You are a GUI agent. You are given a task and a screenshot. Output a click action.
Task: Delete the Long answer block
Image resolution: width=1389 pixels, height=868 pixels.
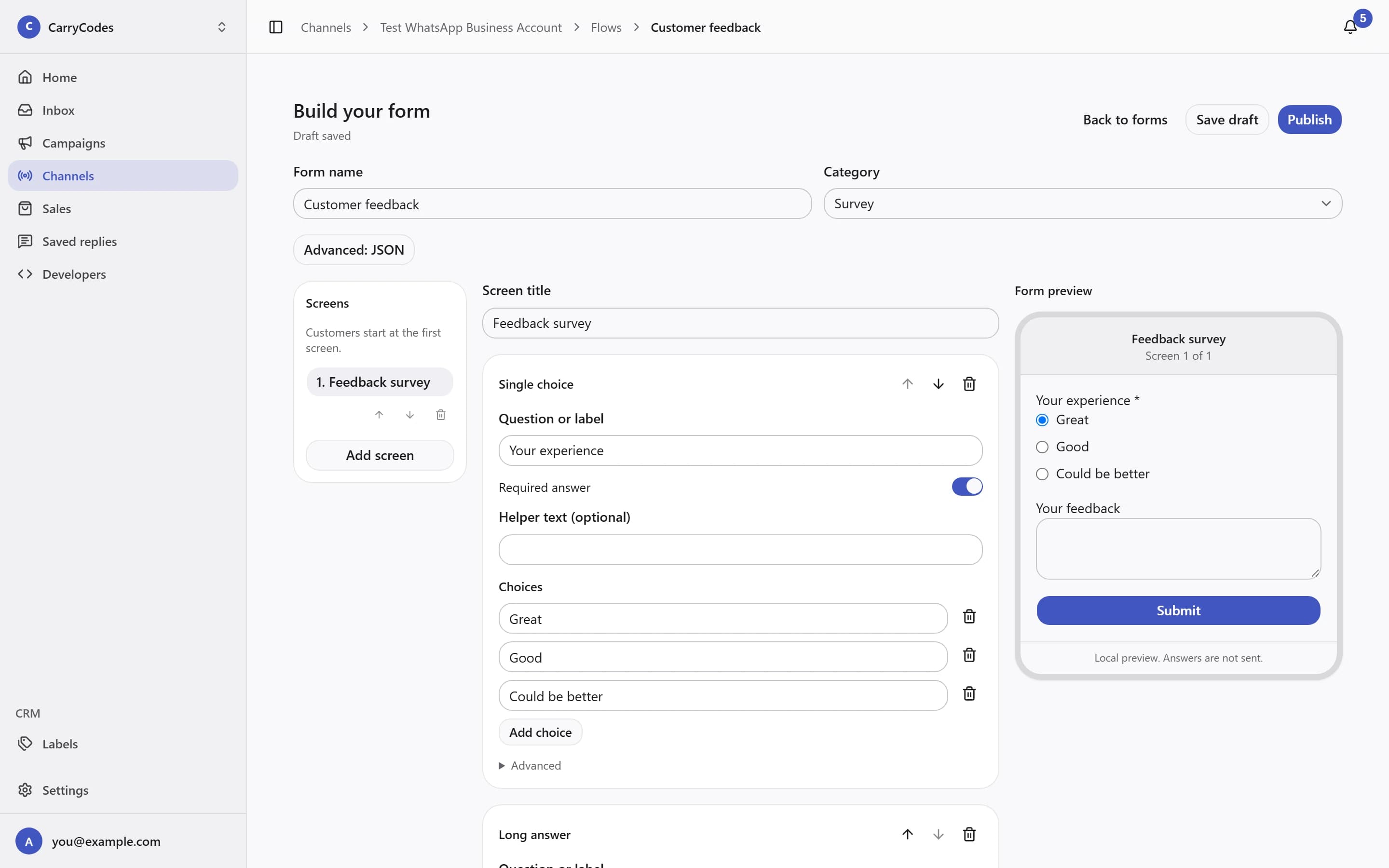tap(969, 834)
